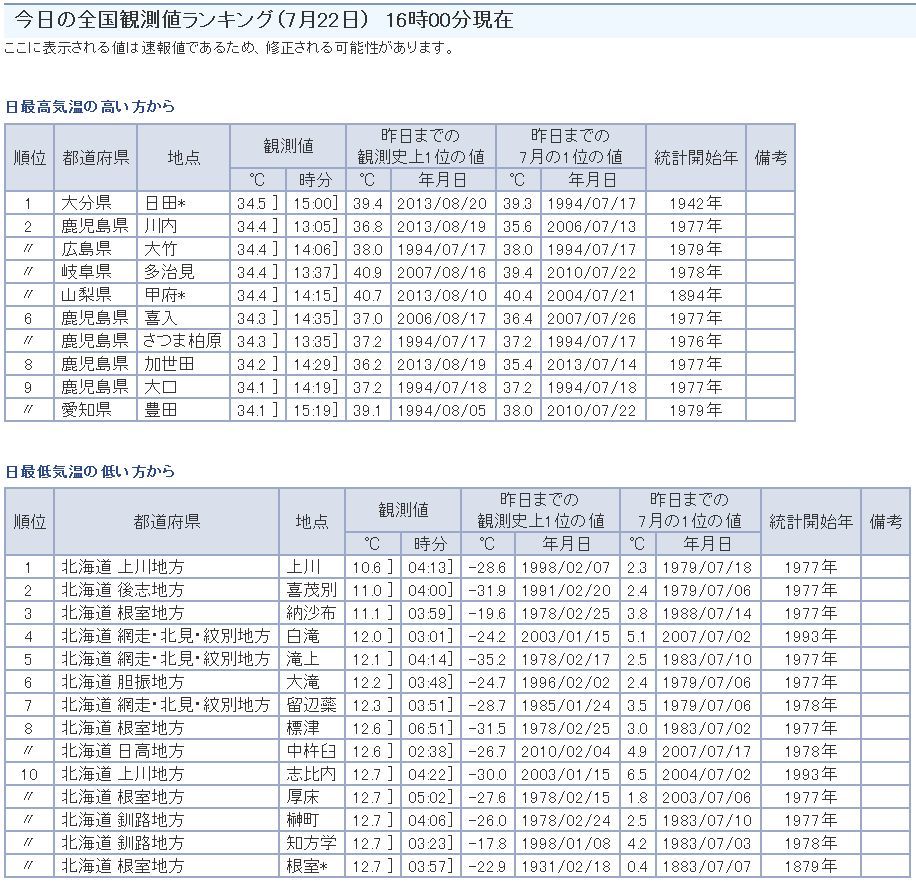Open the 大分県 prefecture link
This screenshot has width=916, height=883.
click(x=85, y=203)
